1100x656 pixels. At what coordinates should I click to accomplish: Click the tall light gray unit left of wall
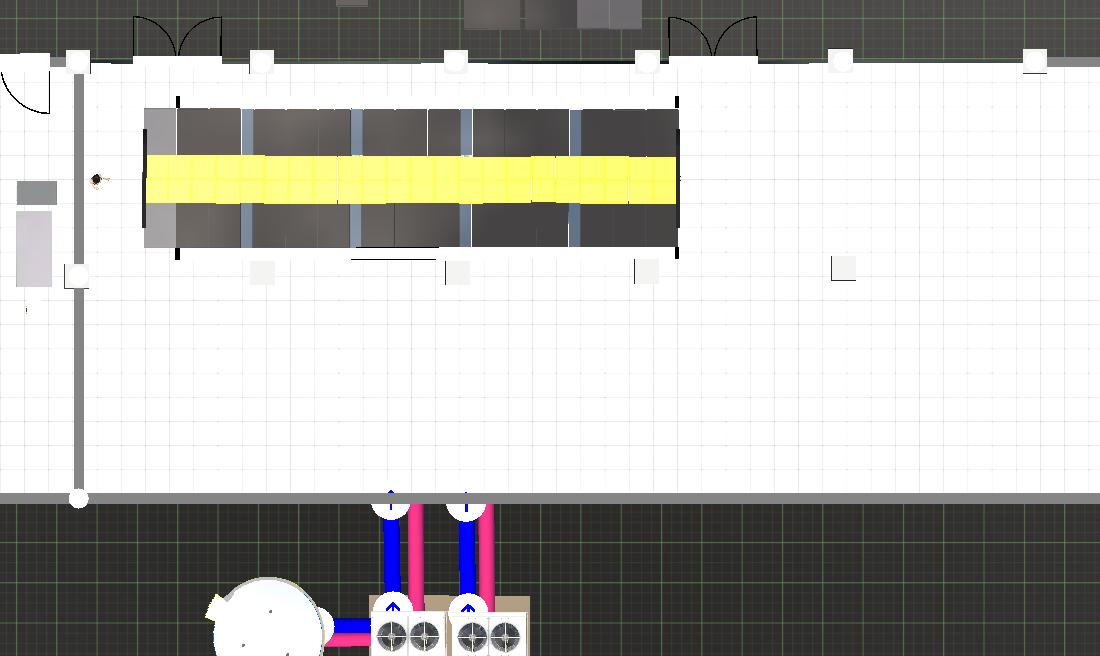(34, 248)
